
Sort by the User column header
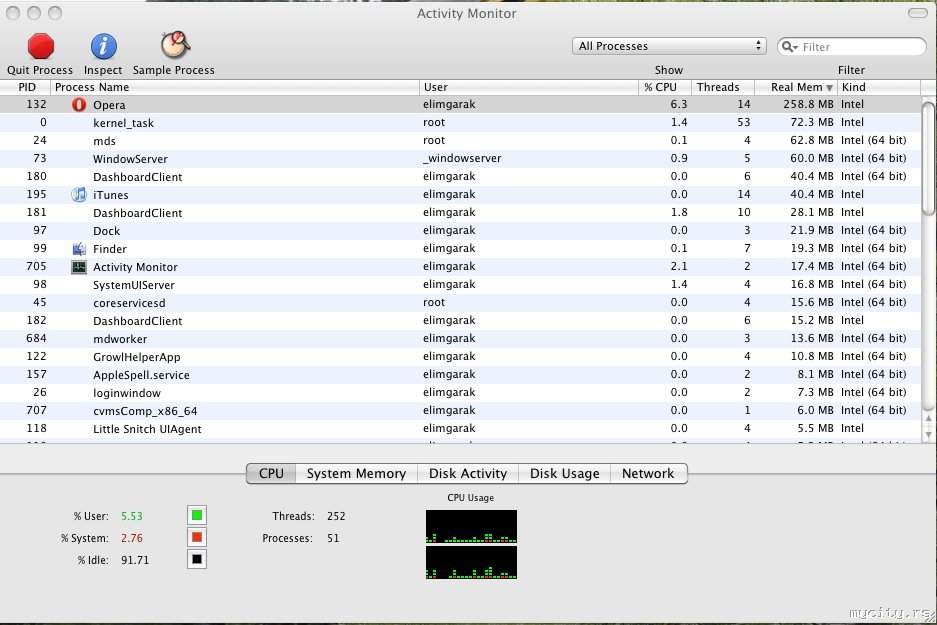coord(529,87)
